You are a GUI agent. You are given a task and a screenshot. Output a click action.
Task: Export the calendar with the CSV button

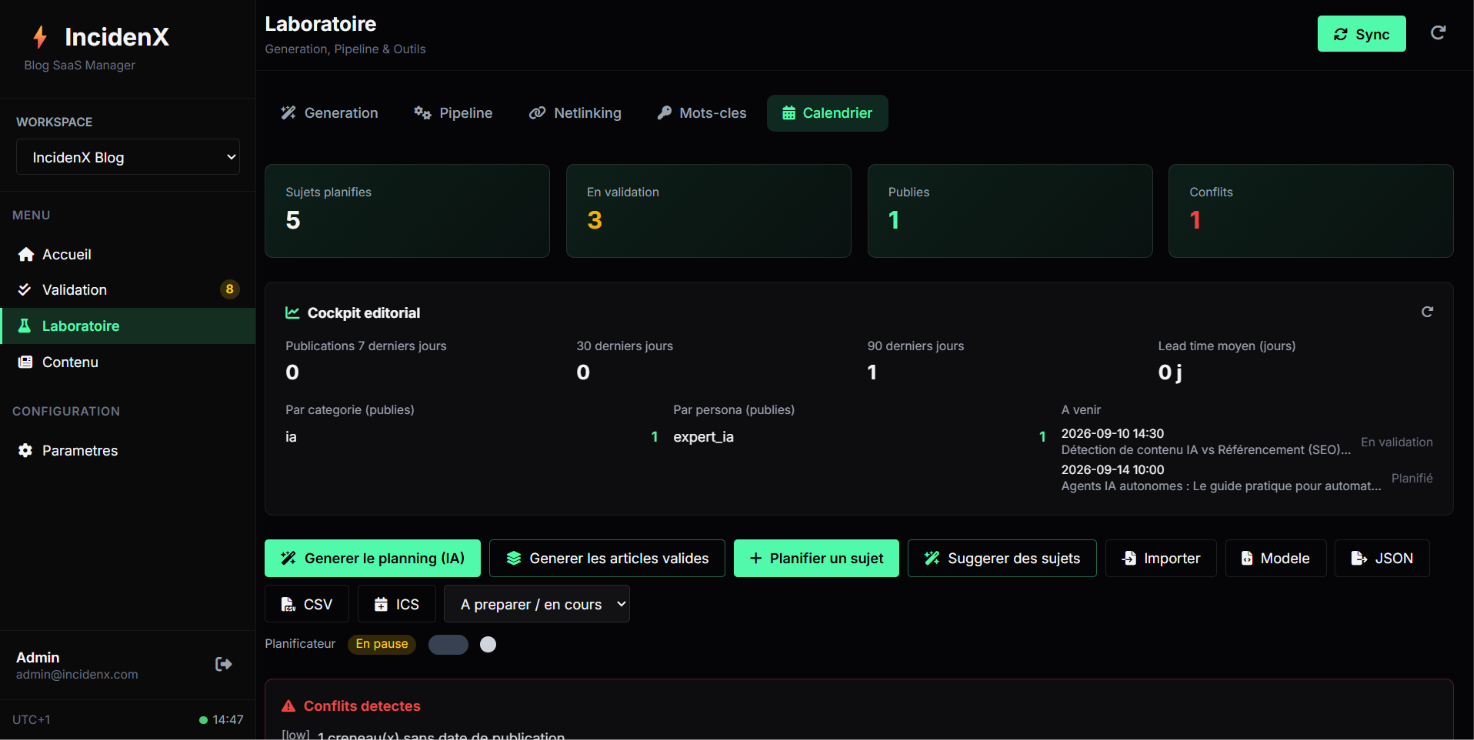tap(306, 604)
